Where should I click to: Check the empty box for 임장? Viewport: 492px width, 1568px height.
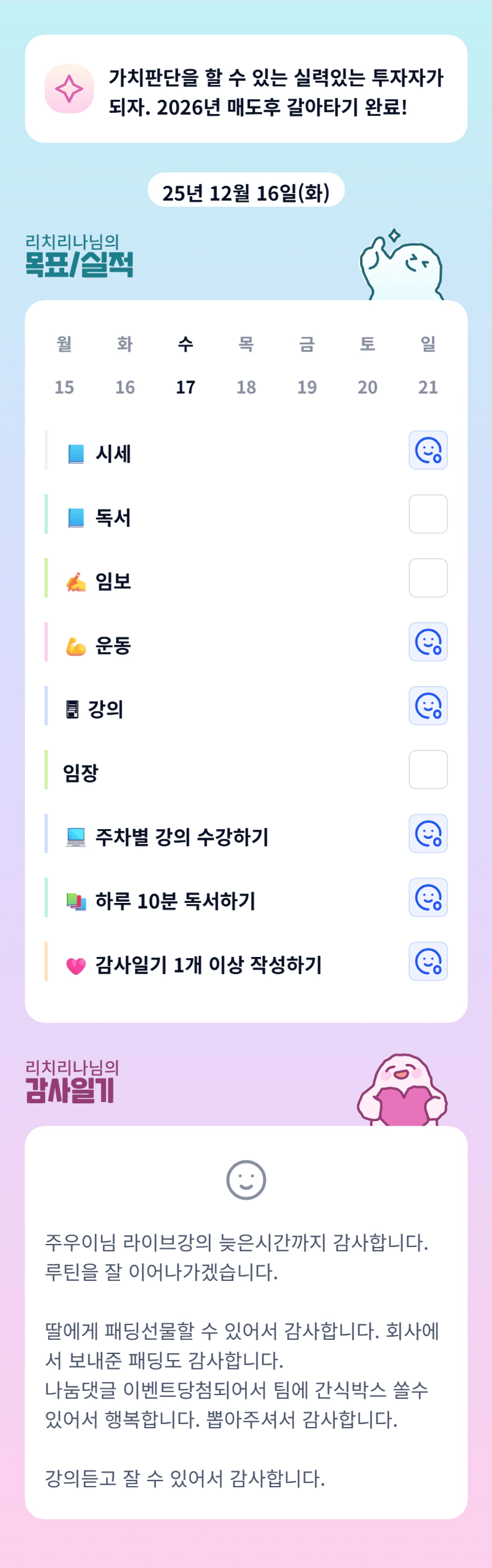(x=428, y=770)
